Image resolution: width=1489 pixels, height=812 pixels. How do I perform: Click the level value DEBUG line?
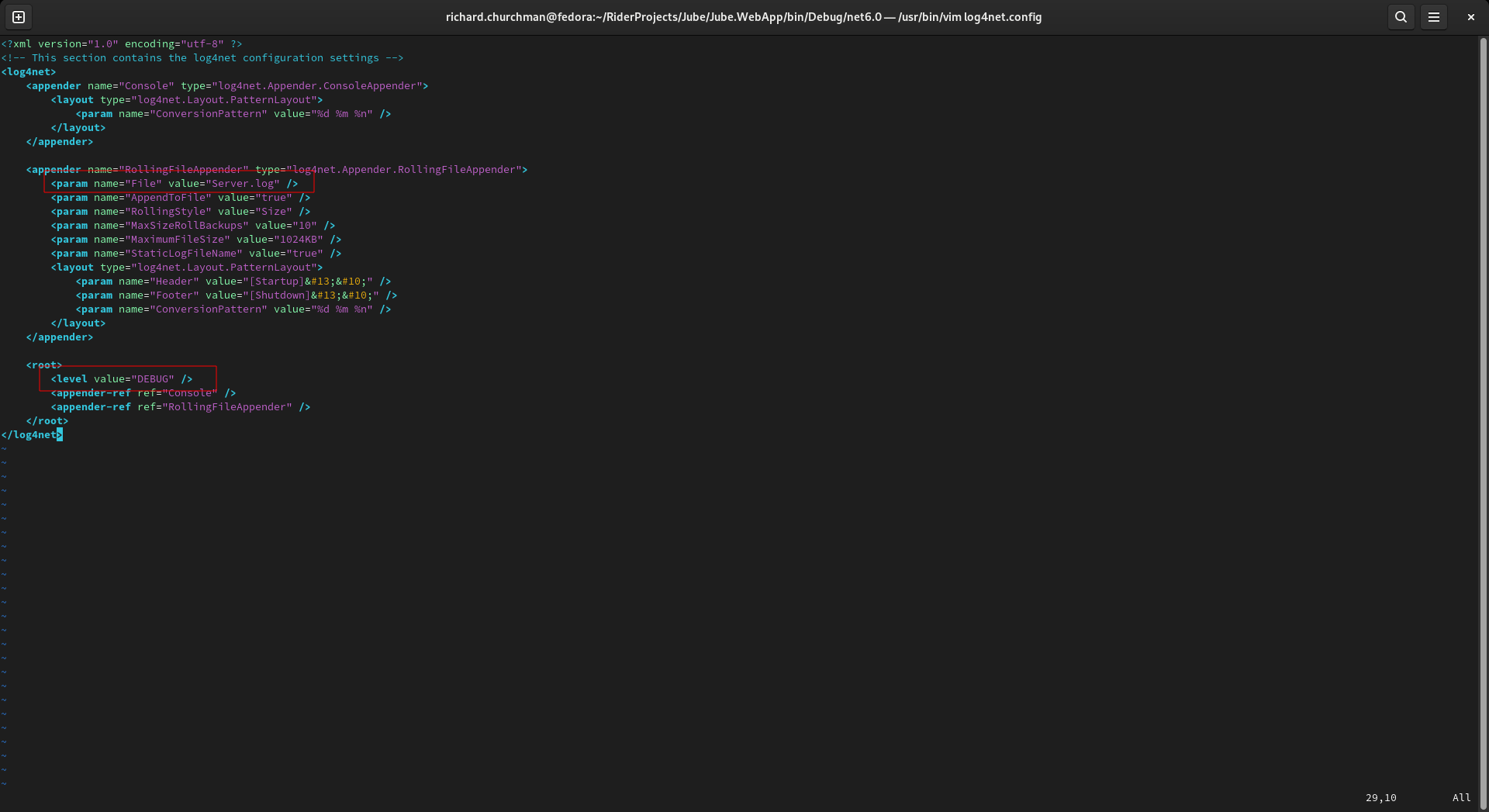pyautogui.click(x=122, y=379)
